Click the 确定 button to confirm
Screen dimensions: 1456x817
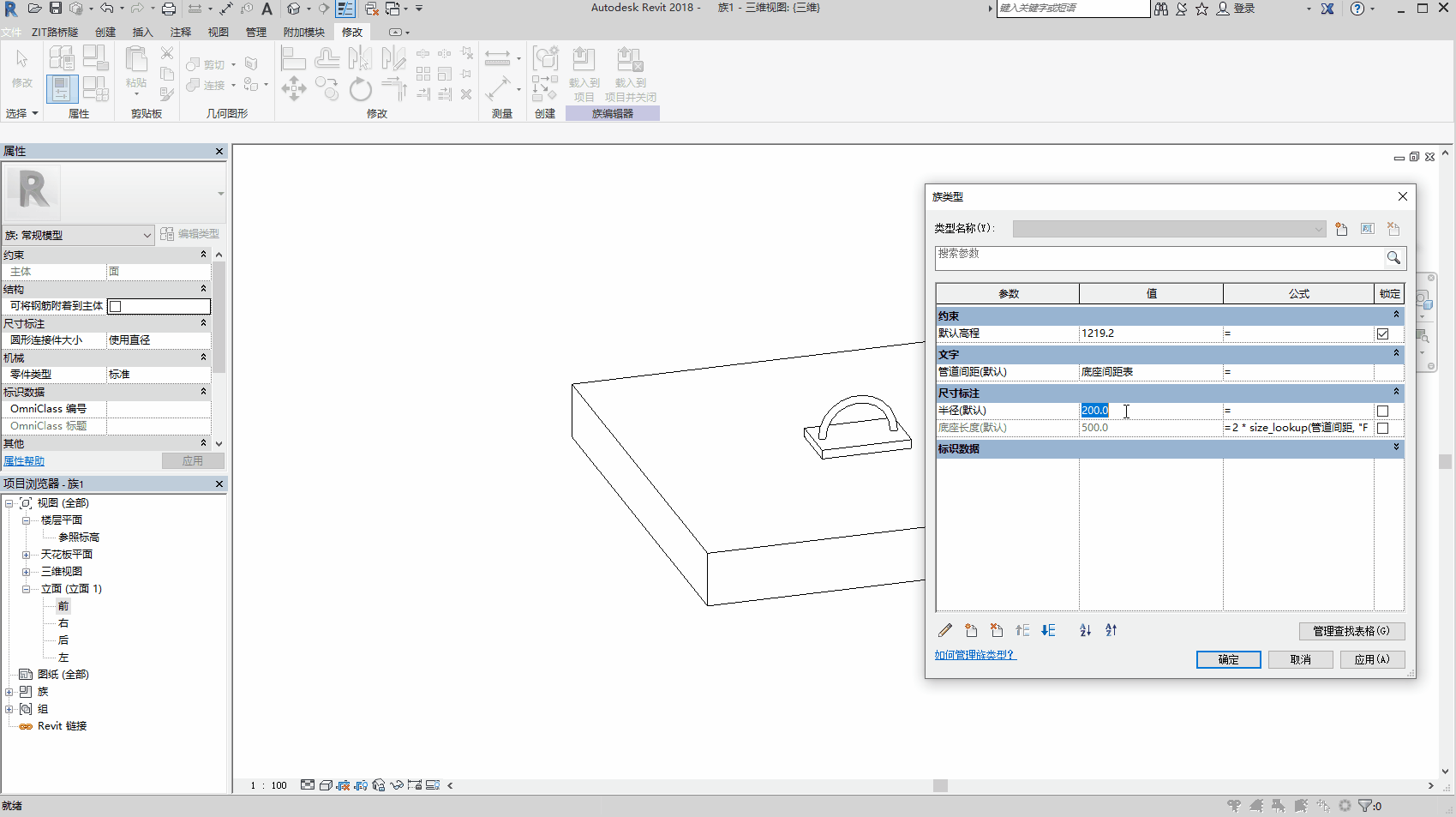1228,659
